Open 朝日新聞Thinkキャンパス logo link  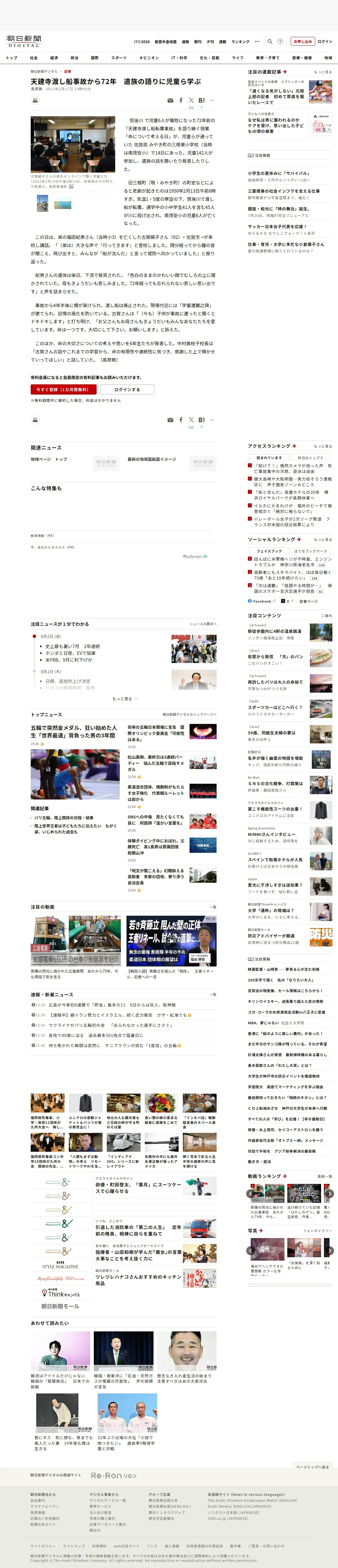click(60, 1292)
